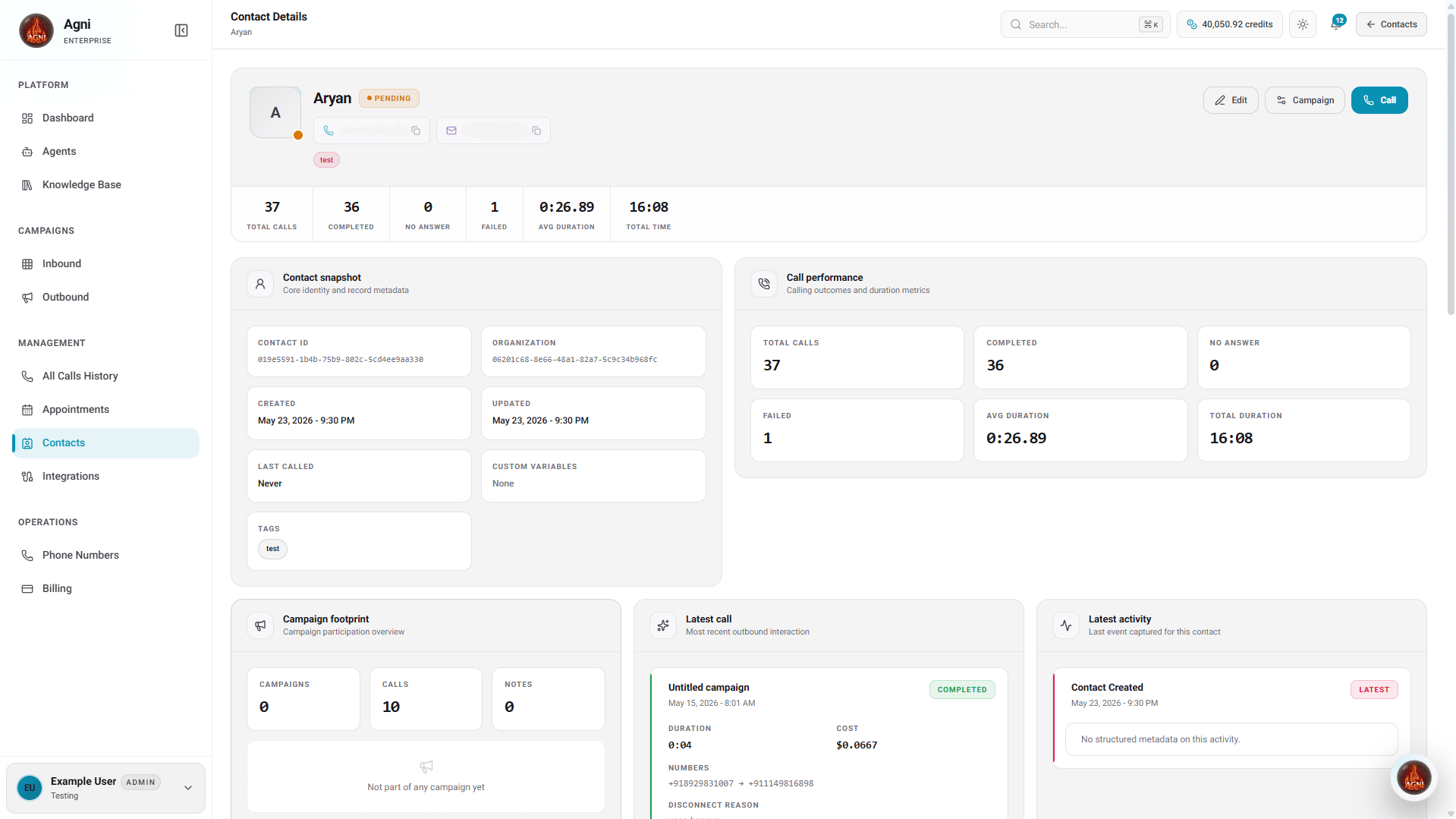Screen dimensions: 1456x819
Task: Click the COMPLETED badge on latest call
Action: pos(962,689)
